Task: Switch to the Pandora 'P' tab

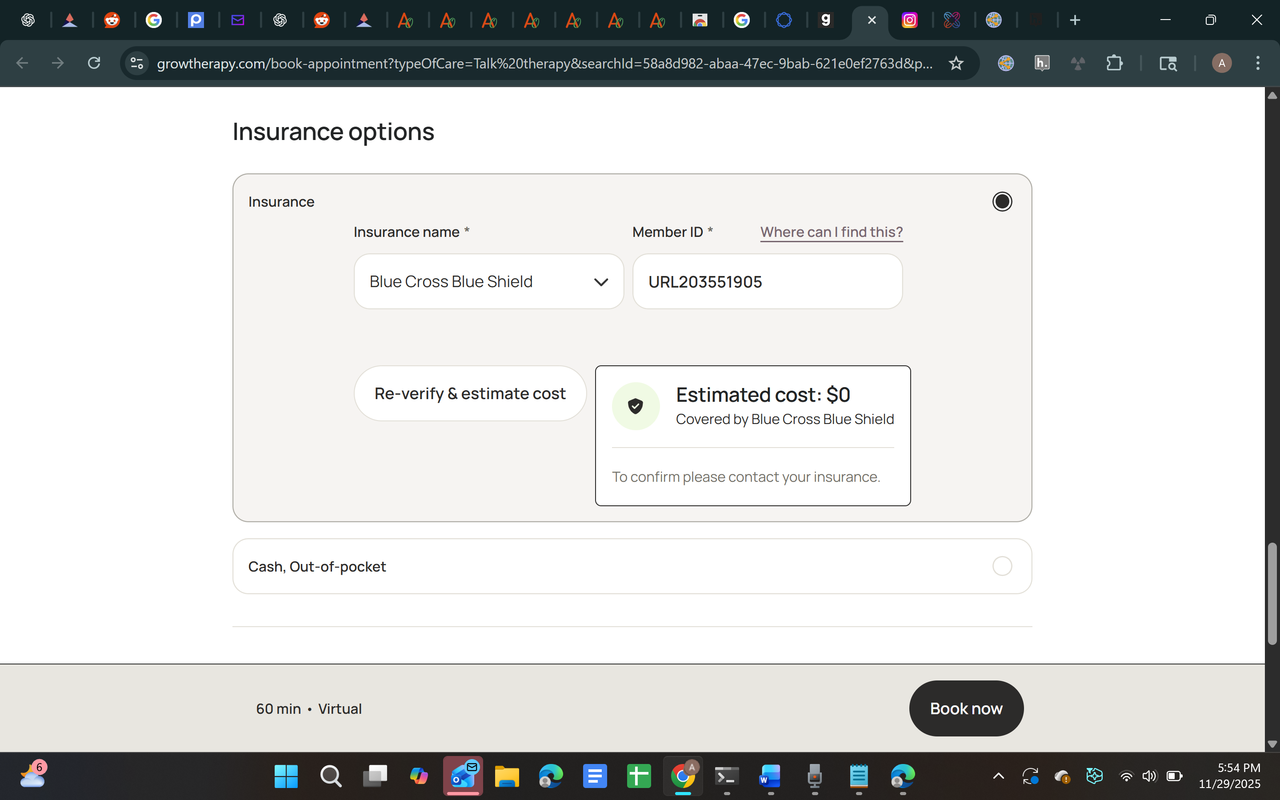Action: [196, 20]
